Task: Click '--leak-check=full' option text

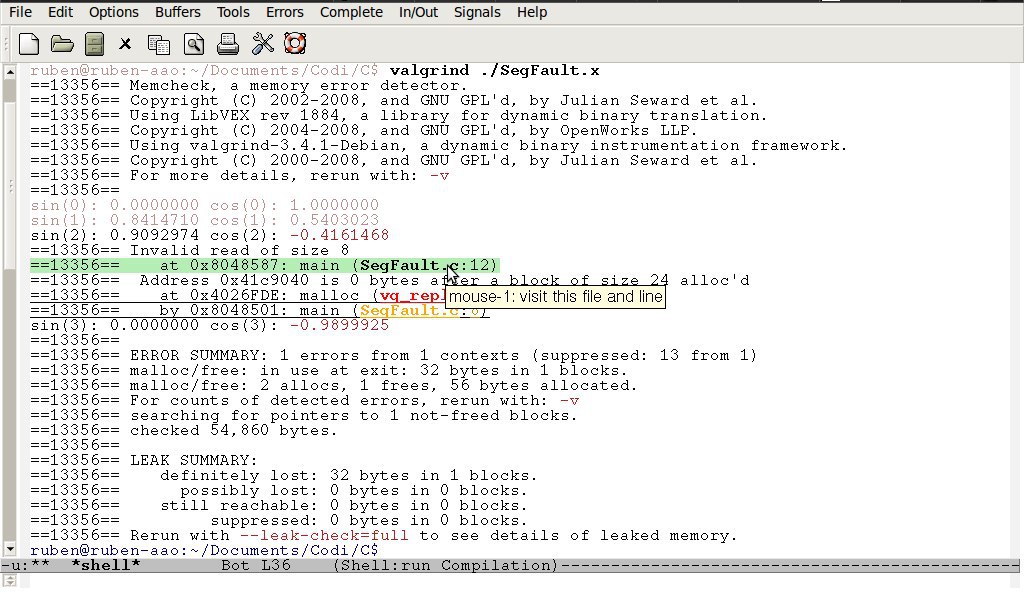Action: (x=325, y=536)
